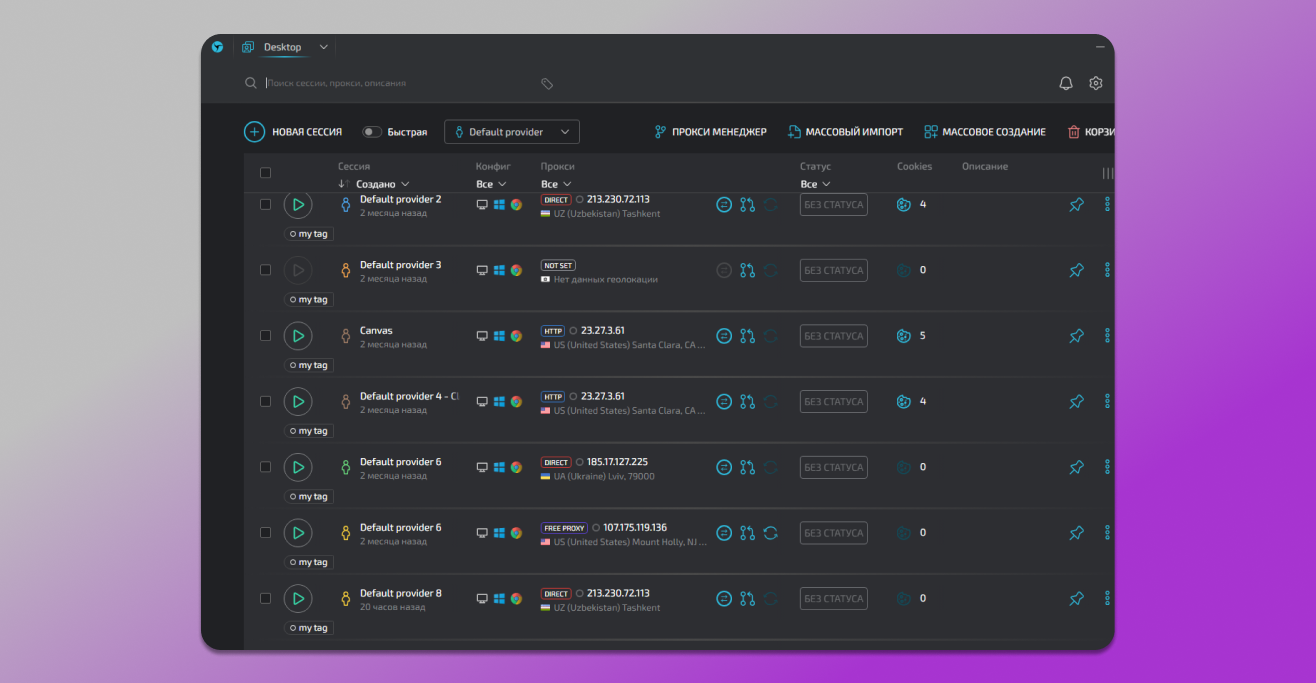Screen dimensions: 1316x683
Task: Open Прокси менеджер from toolbar
Action: pos(710,132)
